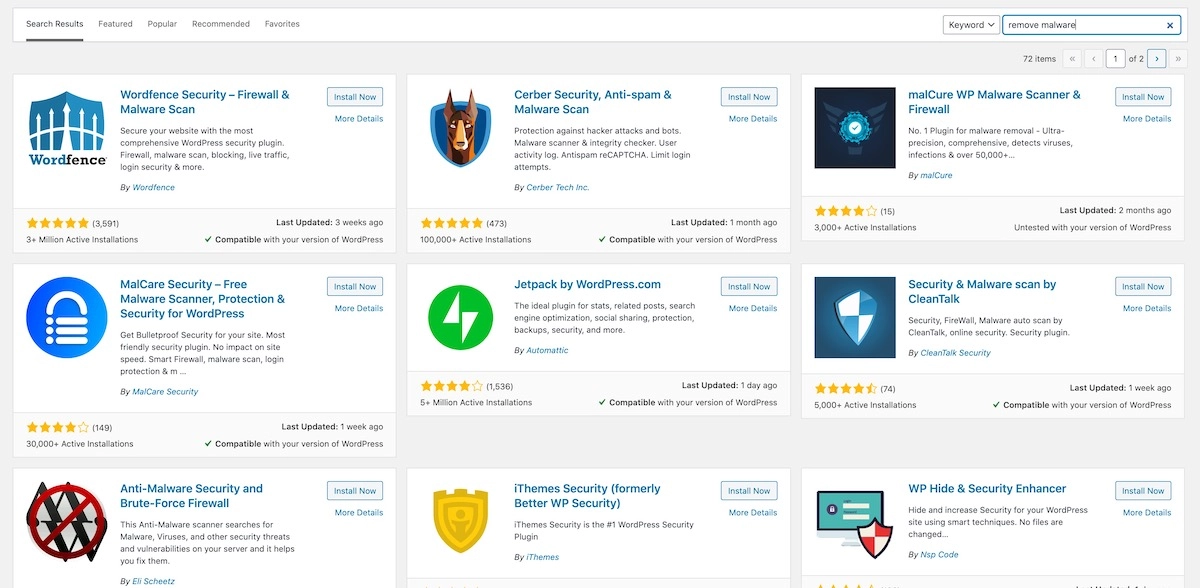The height and width of the screenshot is (588, 1200).
Task: Install Anti-Malware Security and Brute-Force Firewall
Action: (355, 491)
